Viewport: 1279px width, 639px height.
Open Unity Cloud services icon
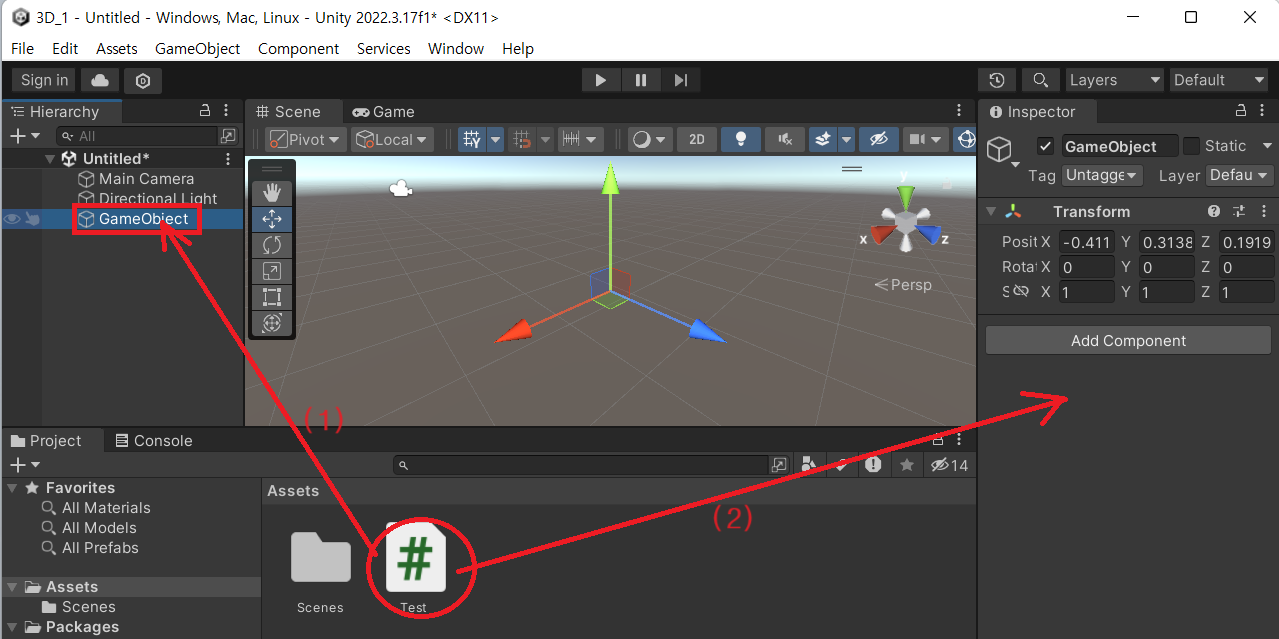click(100, 80)
